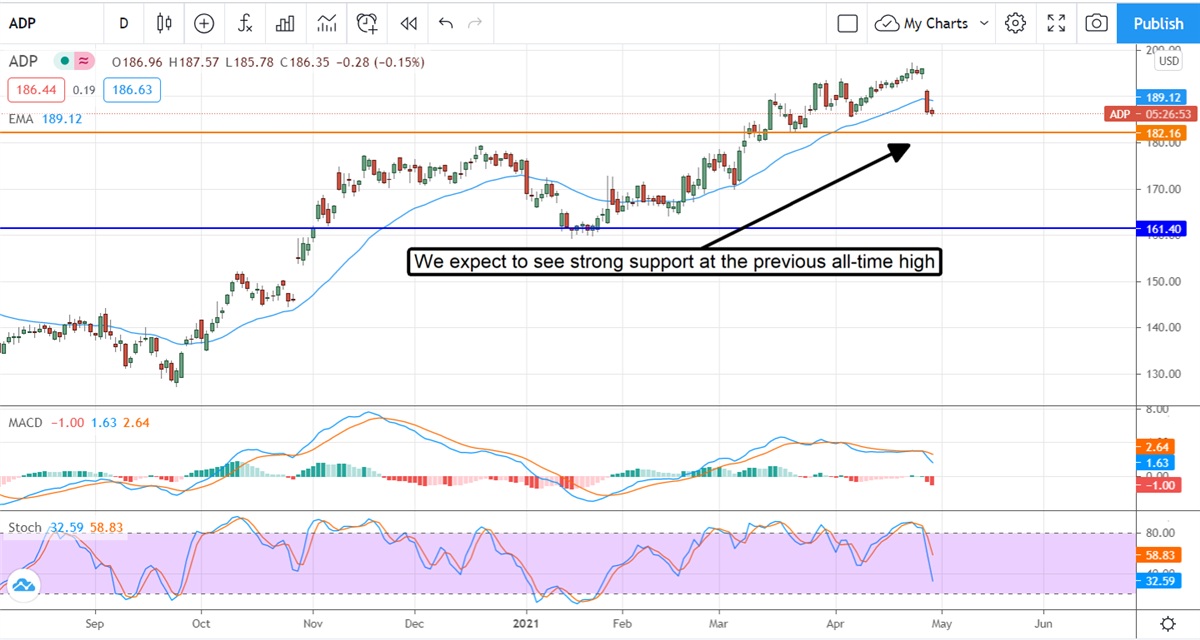Screen dimensions: 1200x640
Task: Open the indicator templates icon
Action: coord(326,23)
